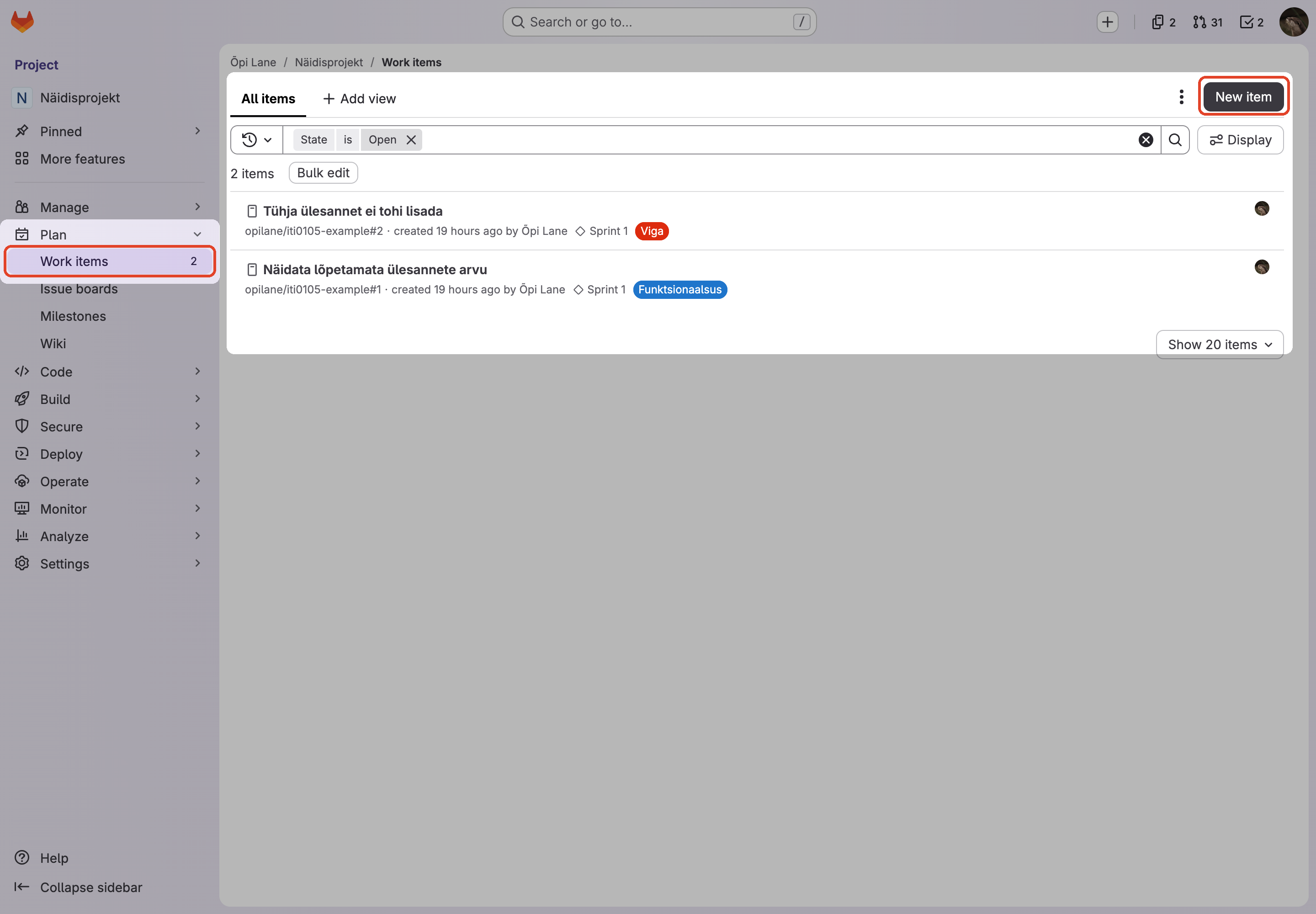This screenshot has width=1316, height=914.
Task: Click assignee avatar on Tühja ülesannet item
Action: click(x=1262, y=208)
